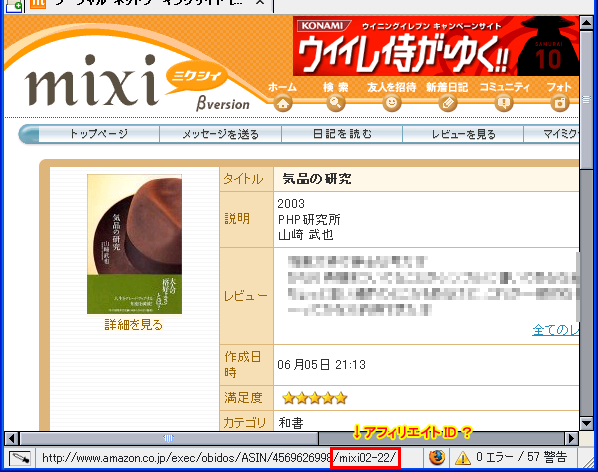Click the invite friends smiley icon
This screenshot has width=598, height=472.
[392, 103]
